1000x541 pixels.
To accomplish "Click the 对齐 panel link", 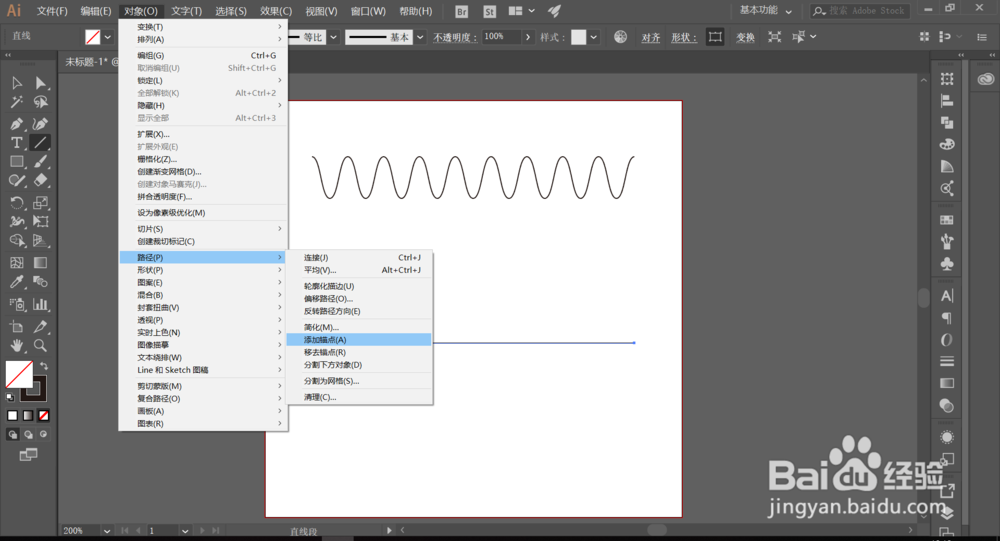I will click(651, 38).
